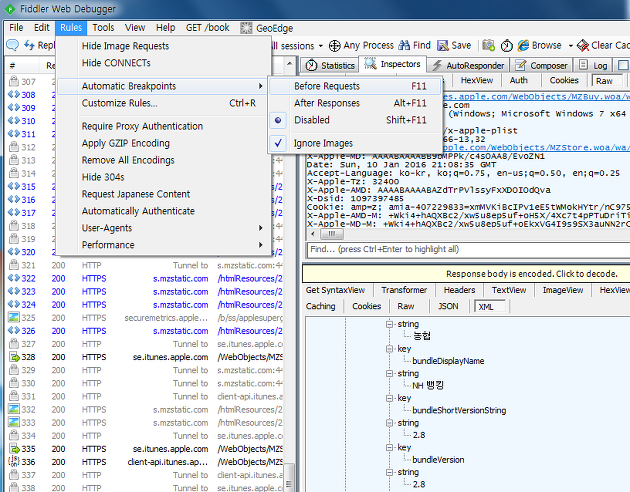630x492 pixels.
Task: Click the camera screenshot toolbar icon
Action: coord(489,45)
